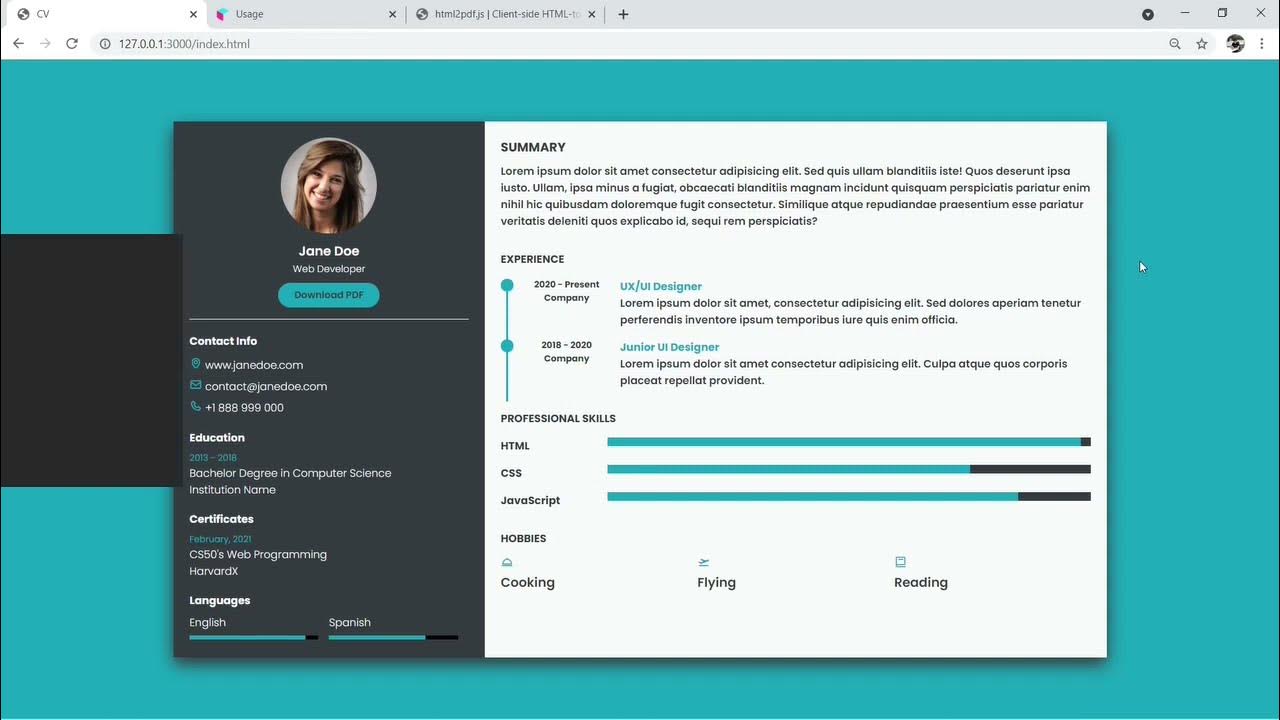The height and width of the screenshot is (720, 1280).
Task: Click the Junior UI Designer job title
Action: [670, 347]
